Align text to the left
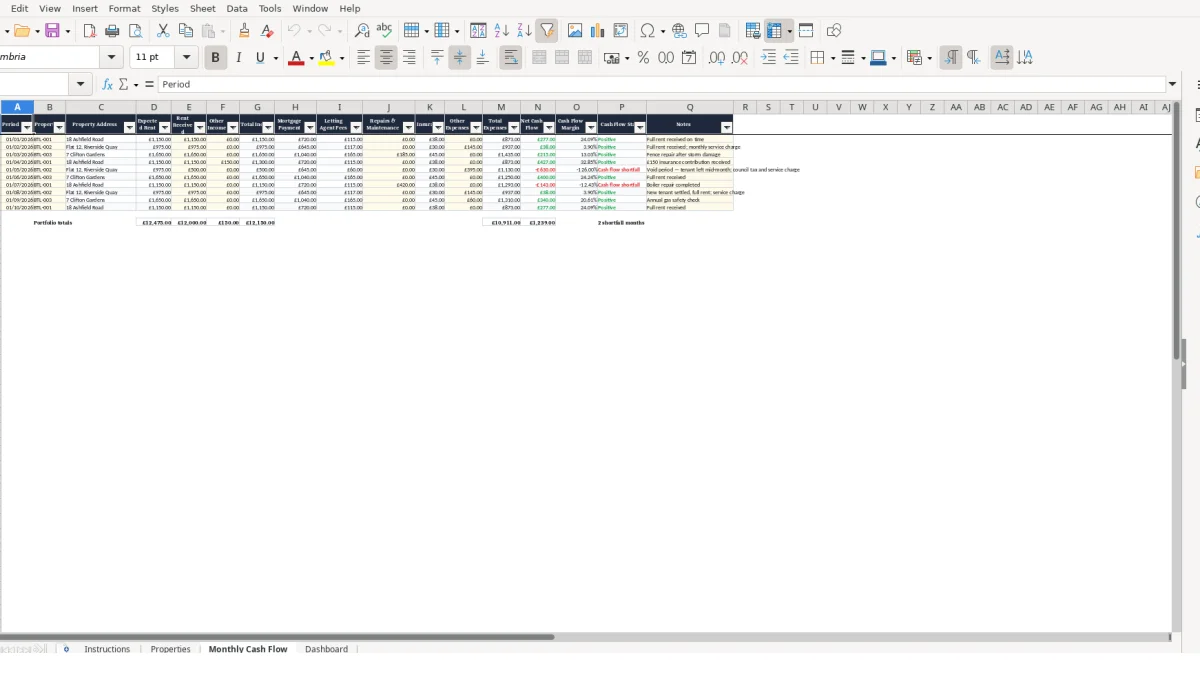This screenshot has width=1200, height=675. [x=364, y=58]
